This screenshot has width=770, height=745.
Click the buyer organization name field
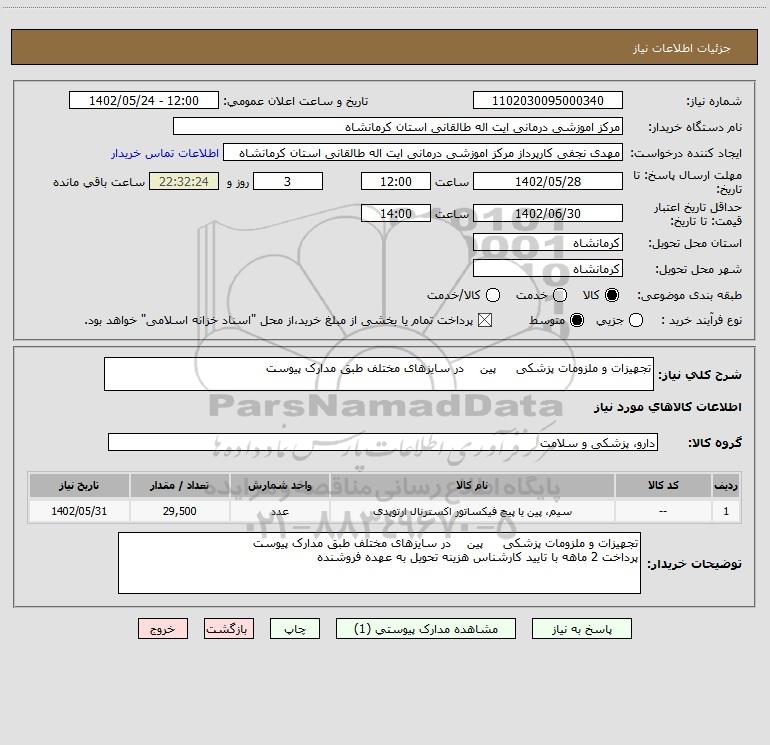[x=398, y=127]
